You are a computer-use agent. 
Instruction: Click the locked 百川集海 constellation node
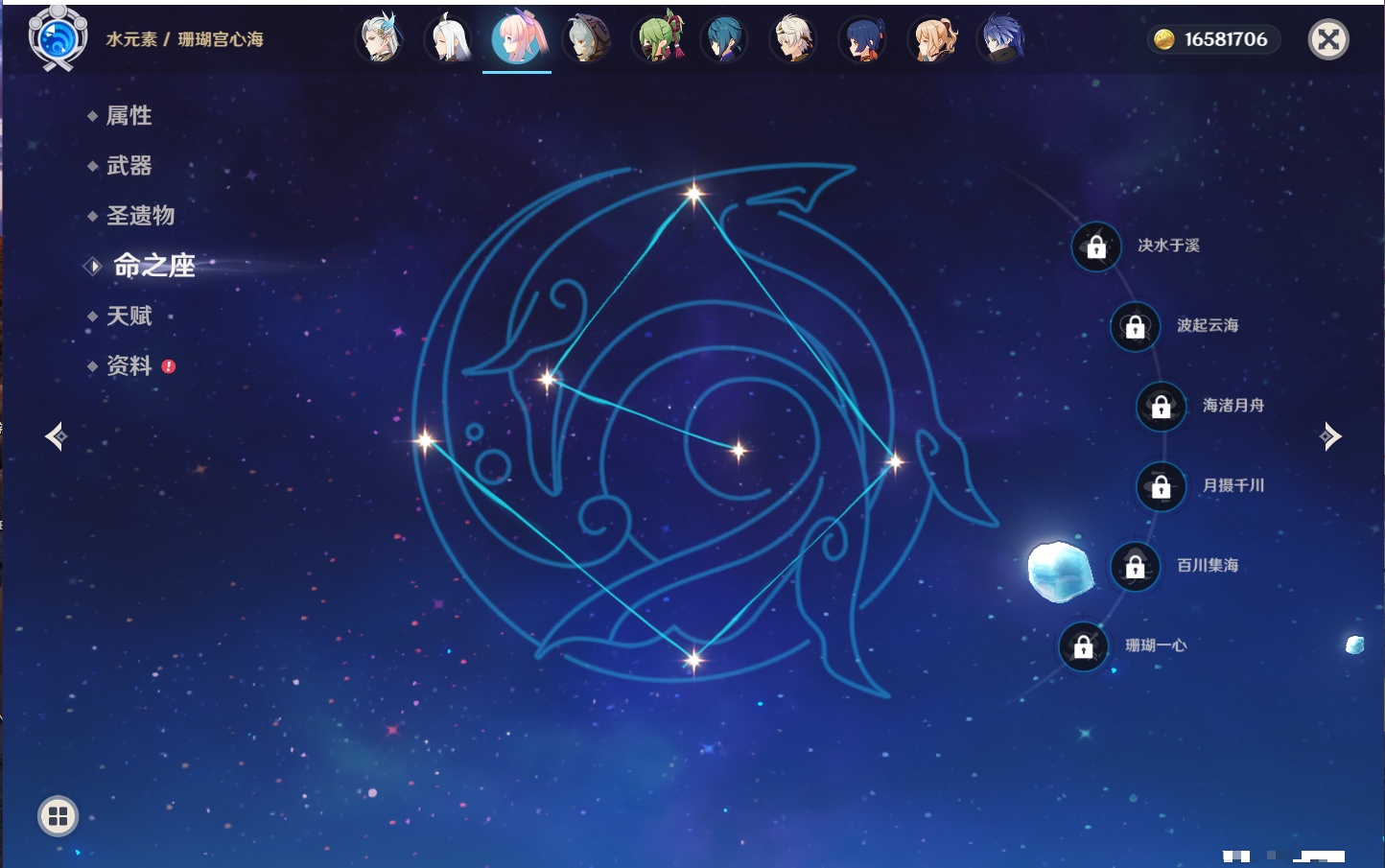point(1135,566)
